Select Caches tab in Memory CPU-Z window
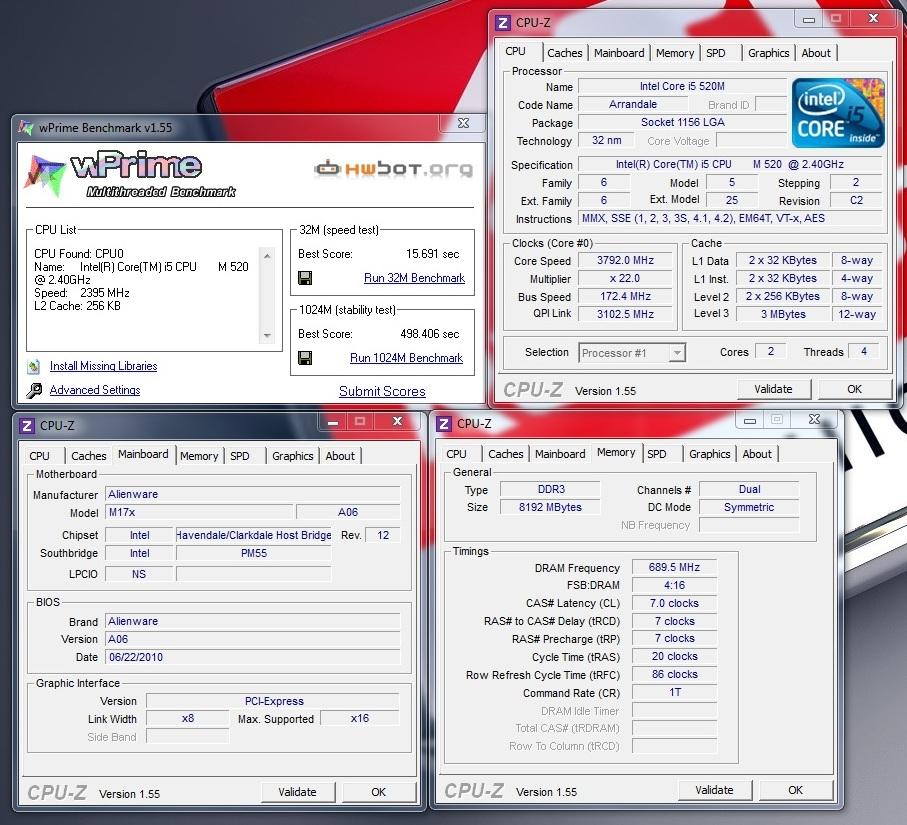 505,454
